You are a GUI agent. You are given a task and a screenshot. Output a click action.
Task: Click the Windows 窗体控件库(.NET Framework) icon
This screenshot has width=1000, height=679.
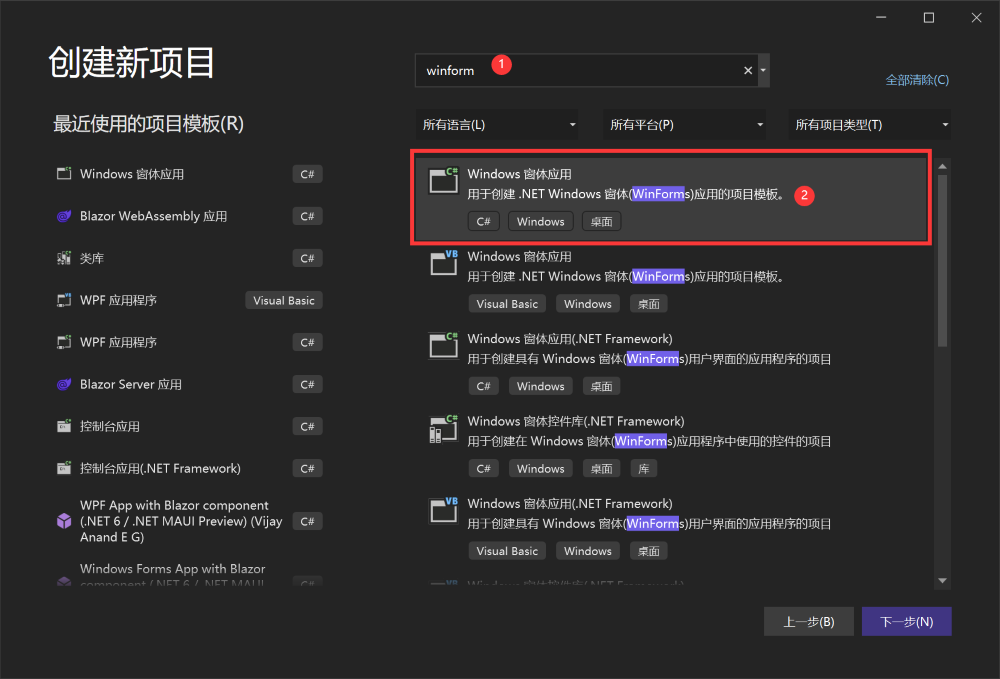[443, 428]
